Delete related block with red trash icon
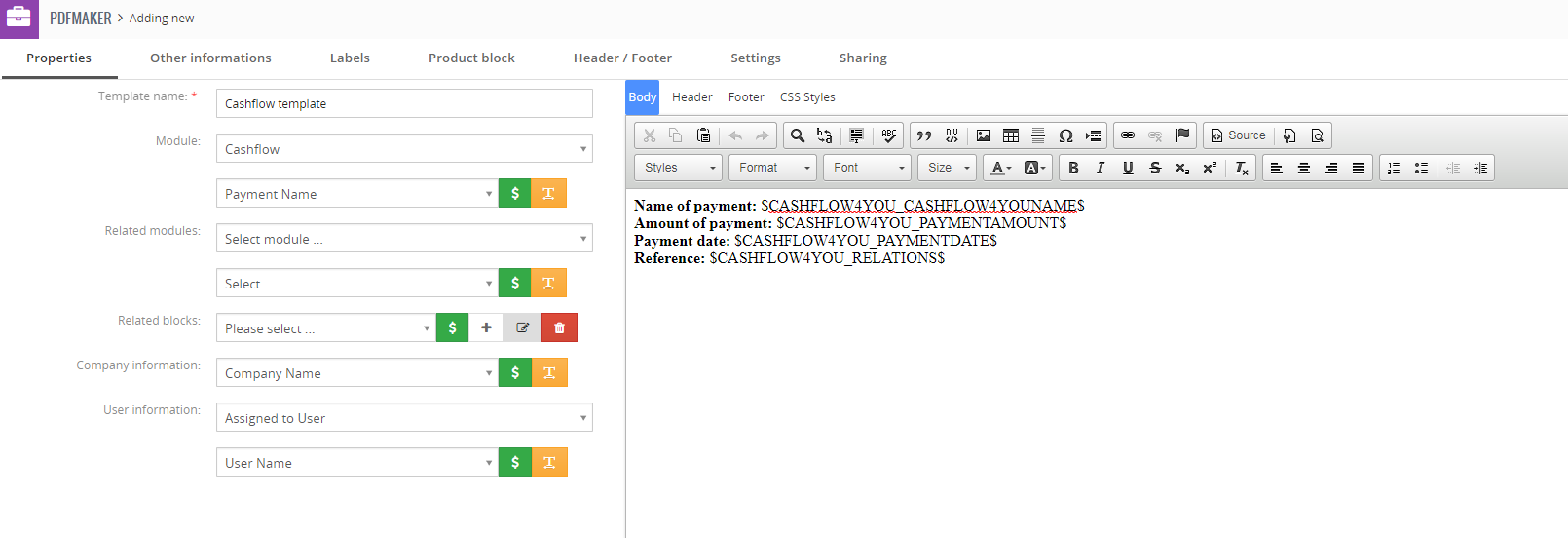 (x=559, y=327)
